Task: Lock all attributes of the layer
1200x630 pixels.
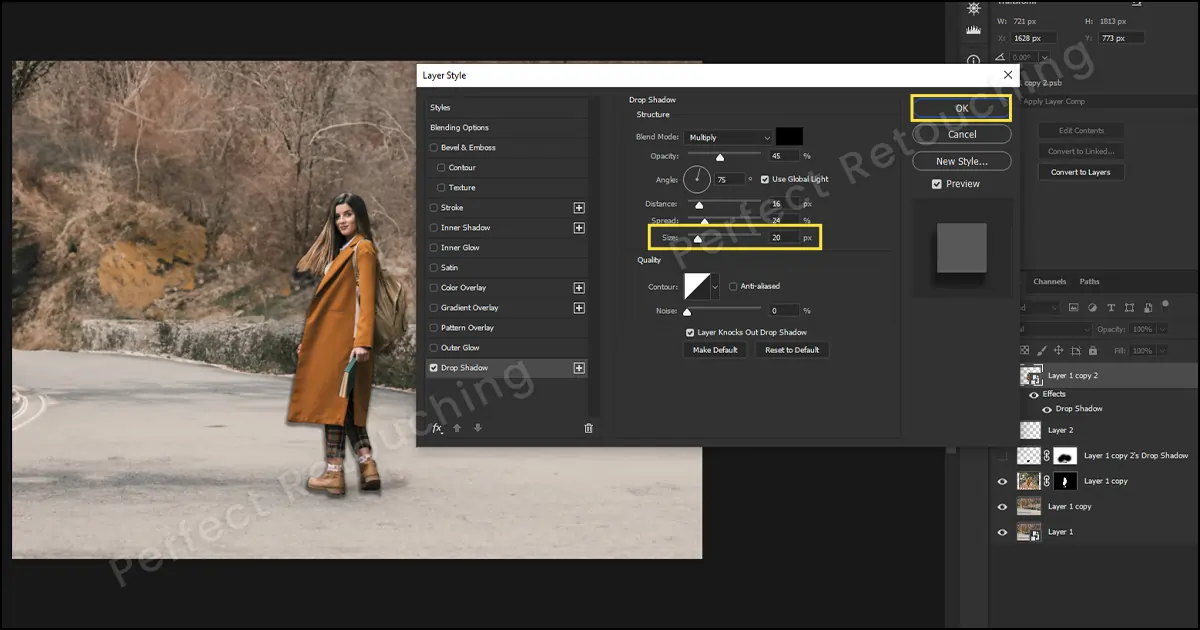Action: pos(1093,350)
